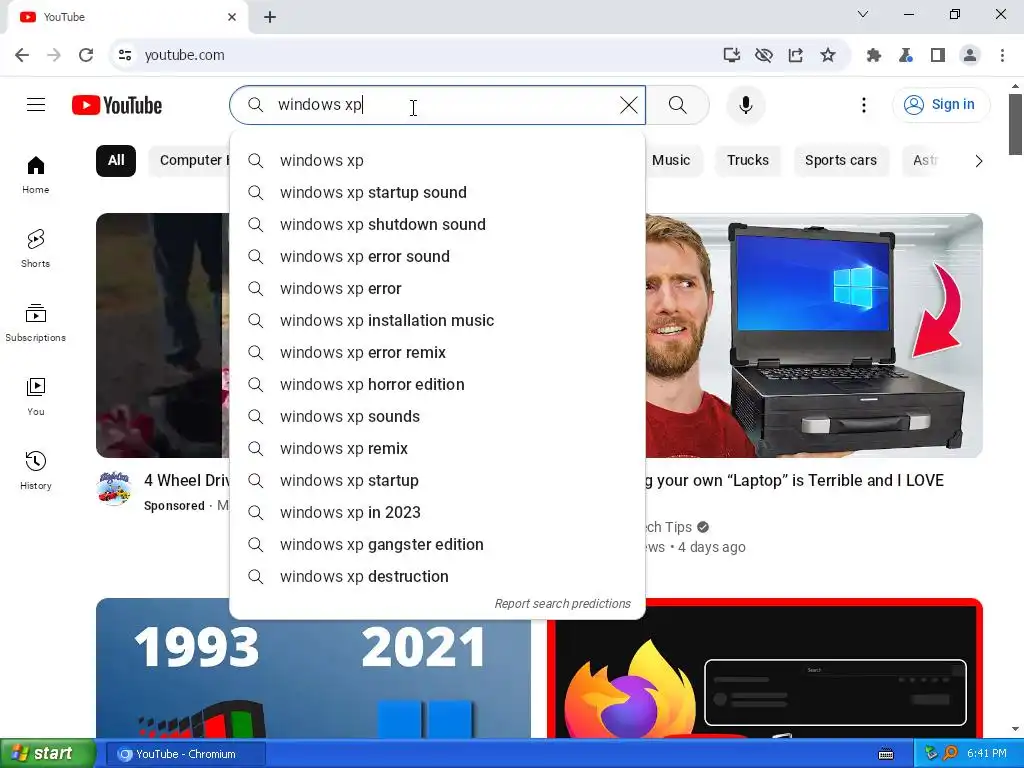The height and width of the screenshot is (768, 1024).
Task: Choose suggestion windows xp horror edition
Action: coord(438,385)
